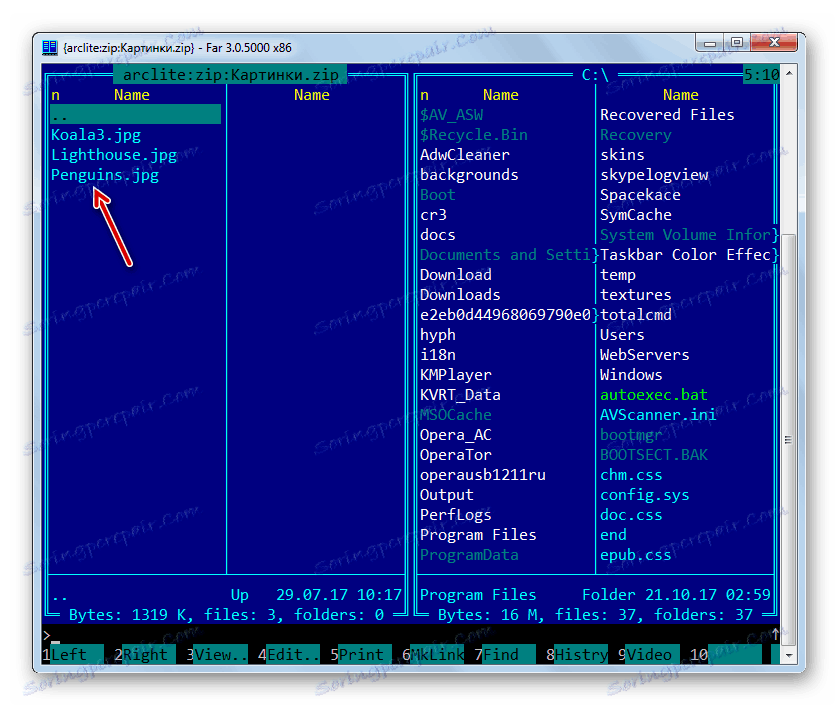Select the KMPlayer folder
This screenshot has height=706, width=839.
[x=456, y=375]
